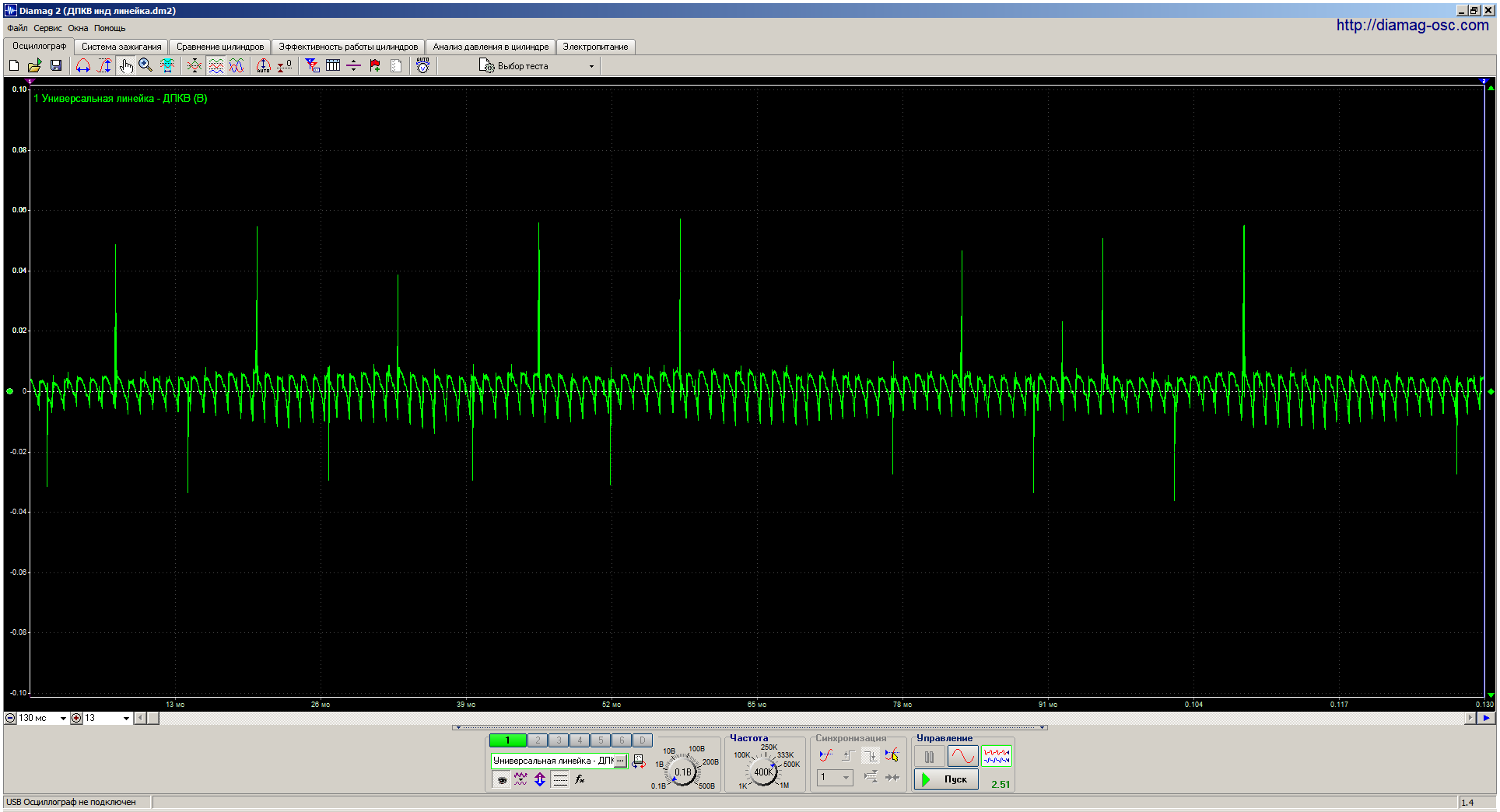1500x812 pixels.
Task: Toggle channel 1 green button
Action: click(x=508, y=740)
